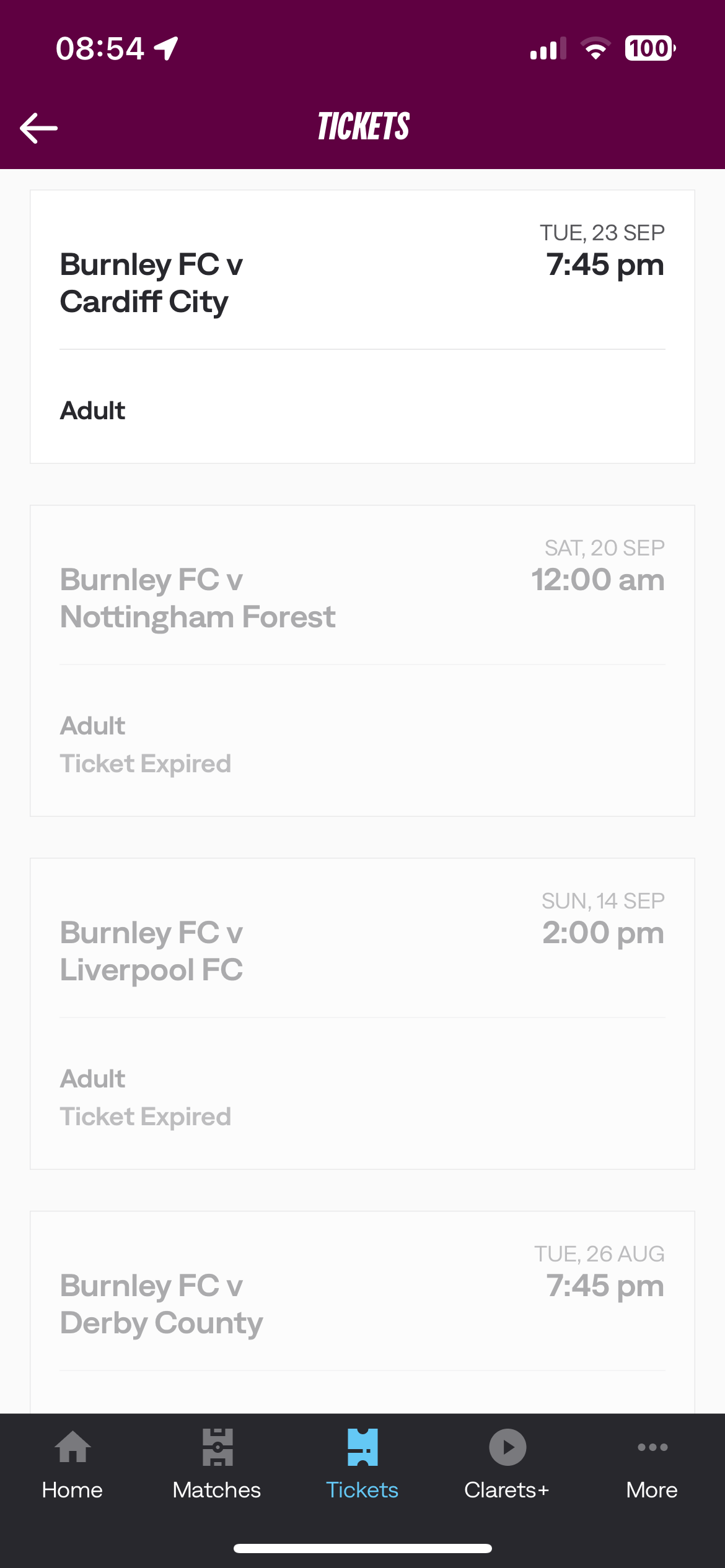This screenshot has height=1568, width=725.
Task: Tap the Clarets+ play icon
Action: (507, 1447)
